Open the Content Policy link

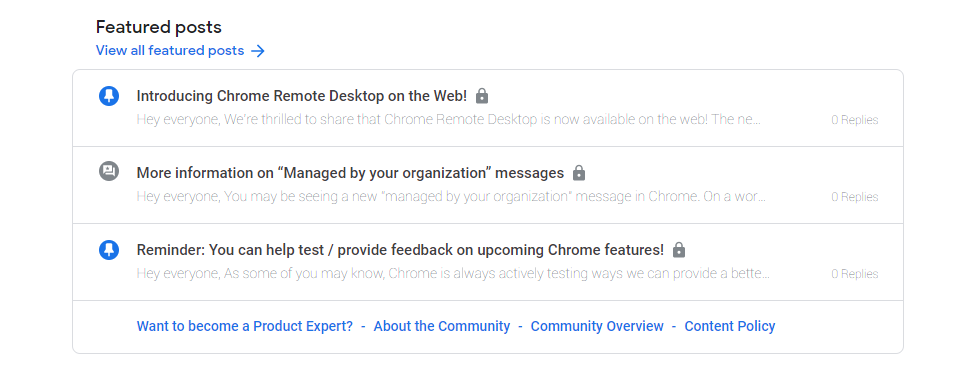730,326
